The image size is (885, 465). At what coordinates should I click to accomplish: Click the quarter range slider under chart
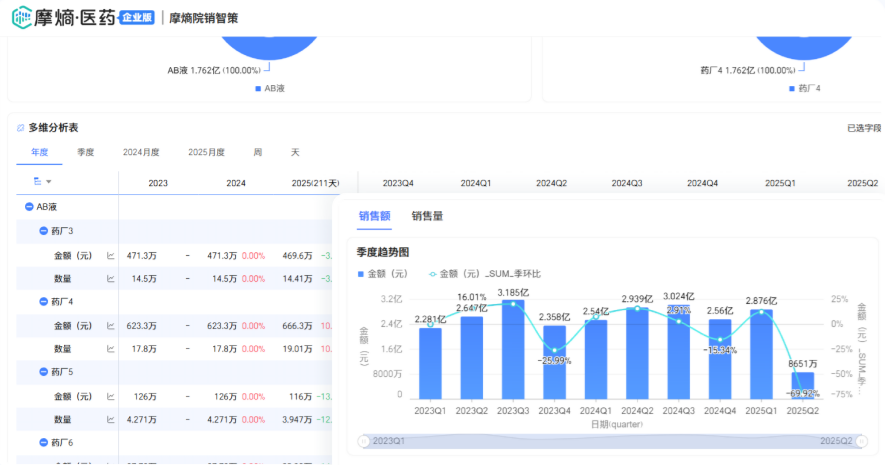click(x=610, y=440)
